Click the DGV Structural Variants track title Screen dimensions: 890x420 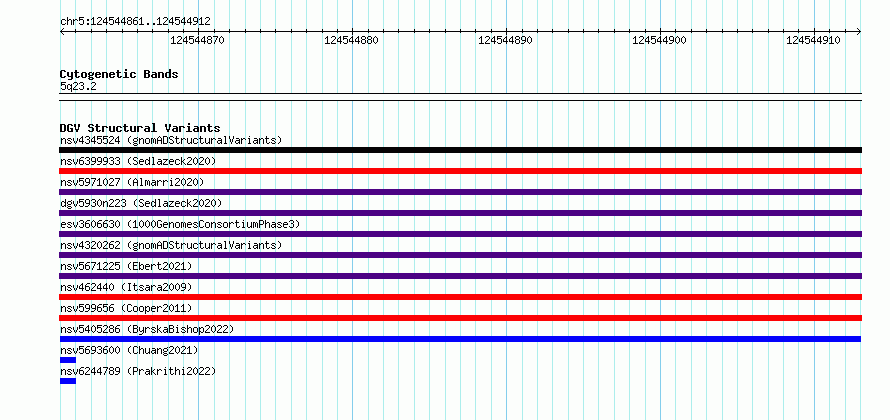click(140, 128)
